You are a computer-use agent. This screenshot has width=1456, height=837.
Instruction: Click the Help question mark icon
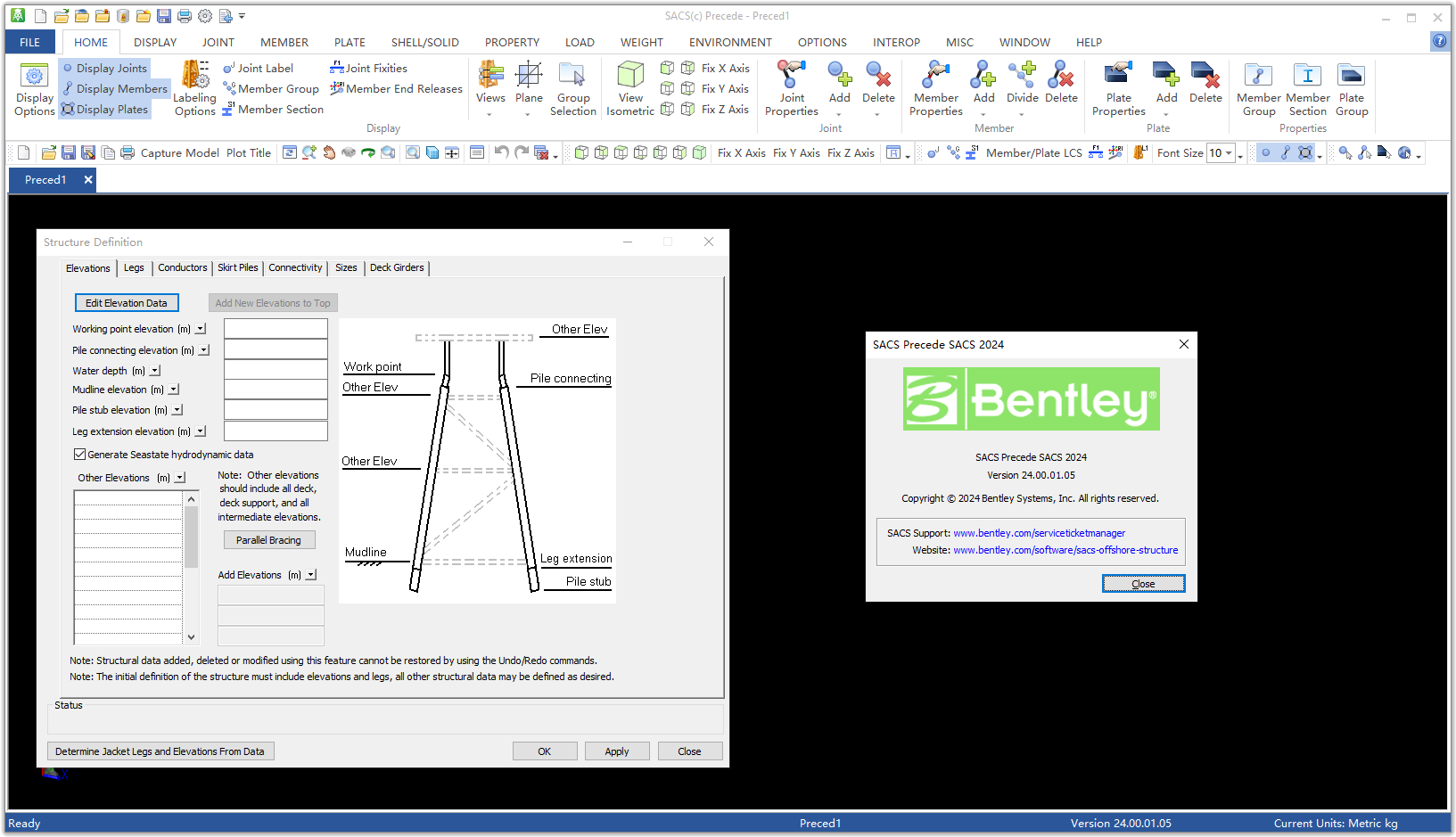pos(1439,41)
